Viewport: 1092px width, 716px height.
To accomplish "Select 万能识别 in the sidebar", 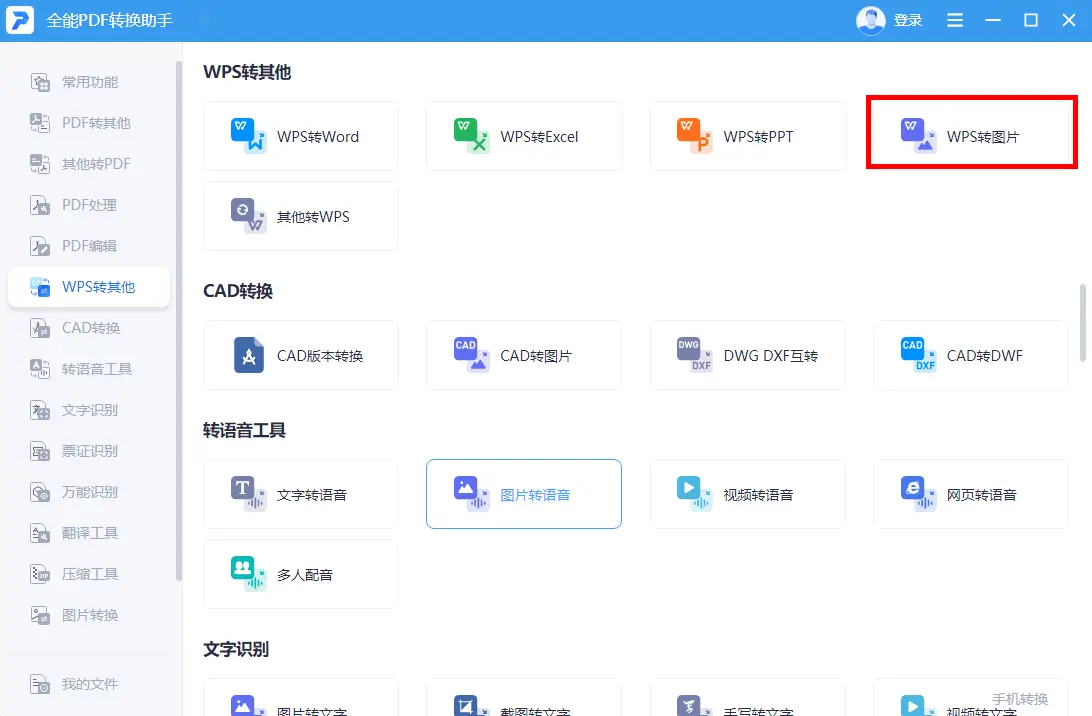I will (x=89, y=492).
